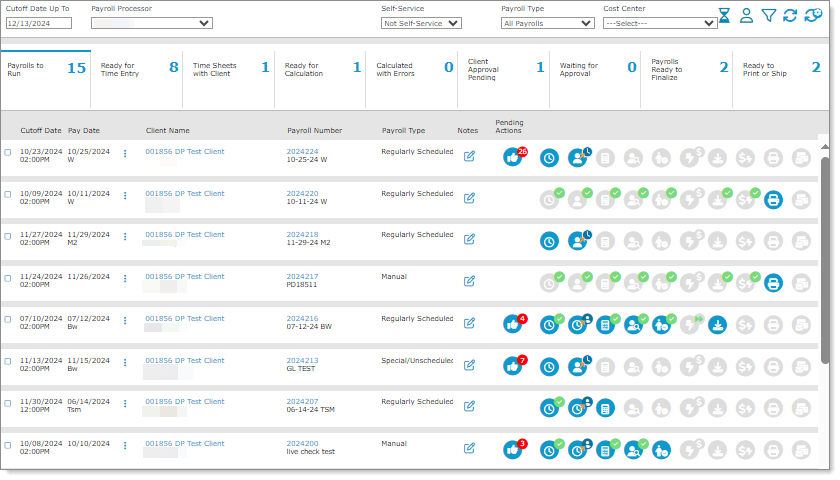The image size is (840, 480).
Task: Open payroll number 2024213 link
Action: (302, 361)
